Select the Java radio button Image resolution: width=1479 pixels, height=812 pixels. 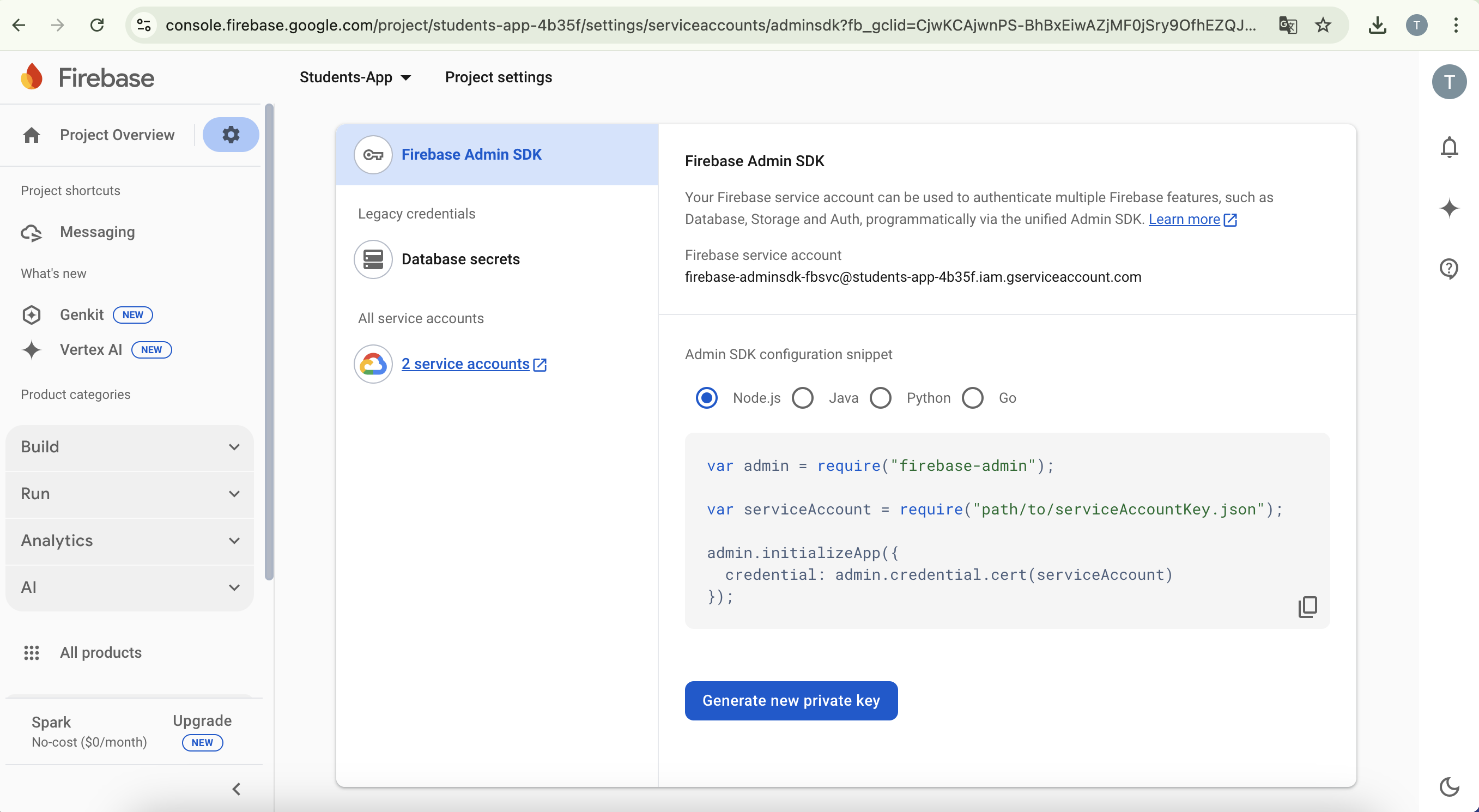(803, 397)
